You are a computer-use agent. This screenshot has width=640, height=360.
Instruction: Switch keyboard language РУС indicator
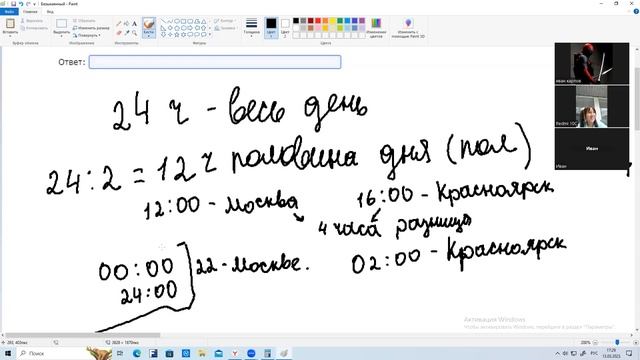594,353
